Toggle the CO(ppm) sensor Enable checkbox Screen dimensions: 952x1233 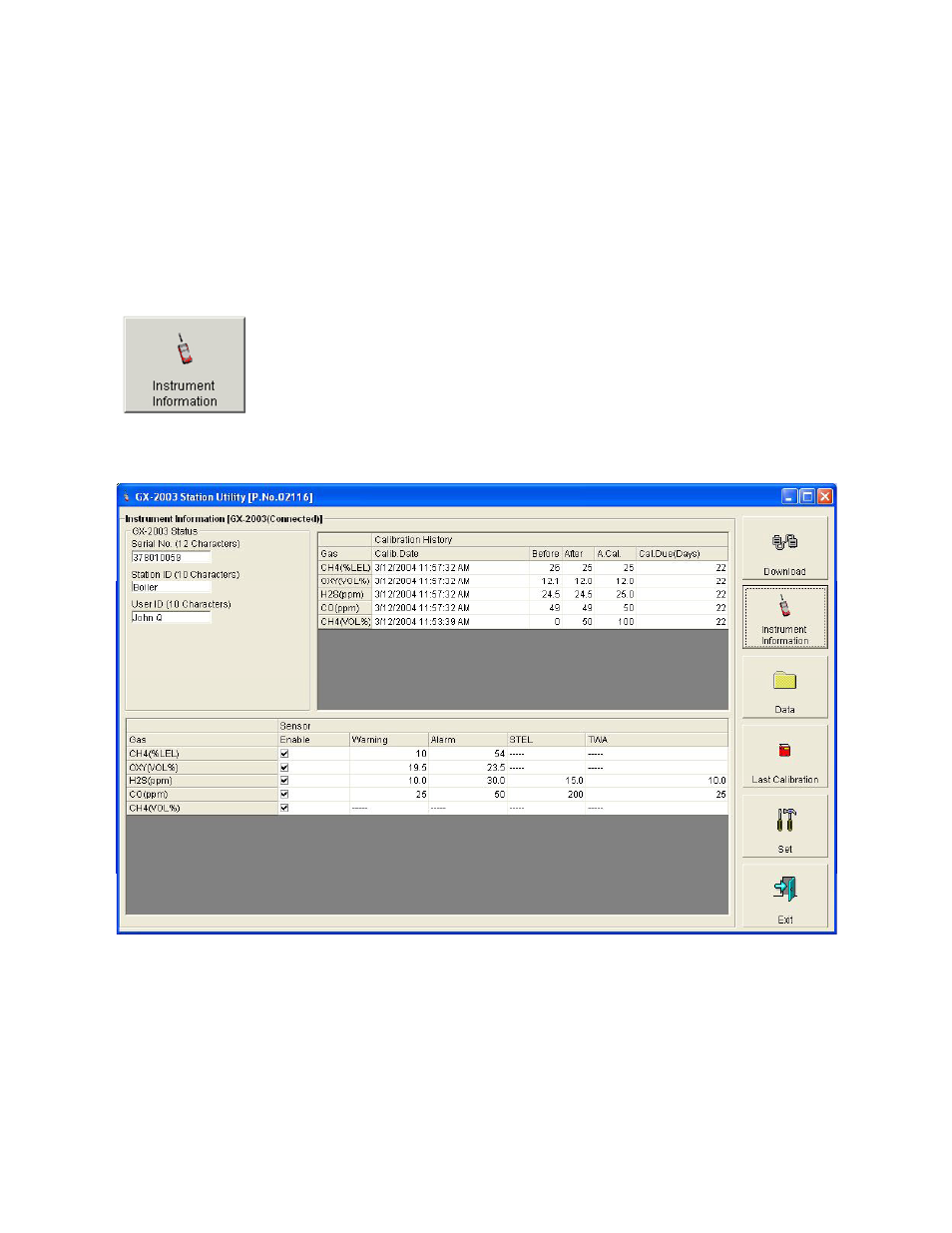click(x=284, y=795)
